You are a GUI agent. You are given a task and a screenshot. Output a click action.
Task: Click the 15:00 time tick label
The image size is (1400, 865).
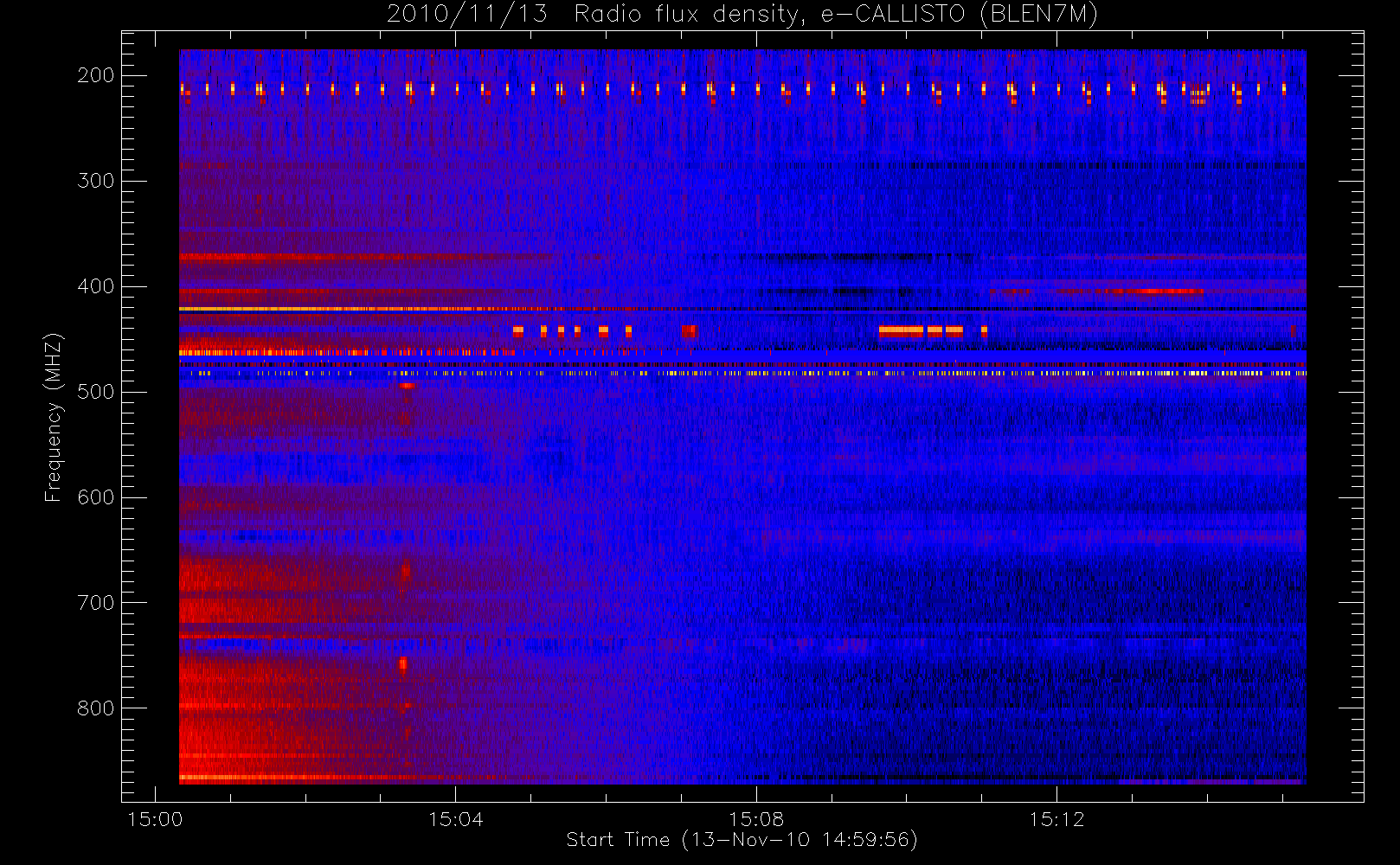coord(155,819)
